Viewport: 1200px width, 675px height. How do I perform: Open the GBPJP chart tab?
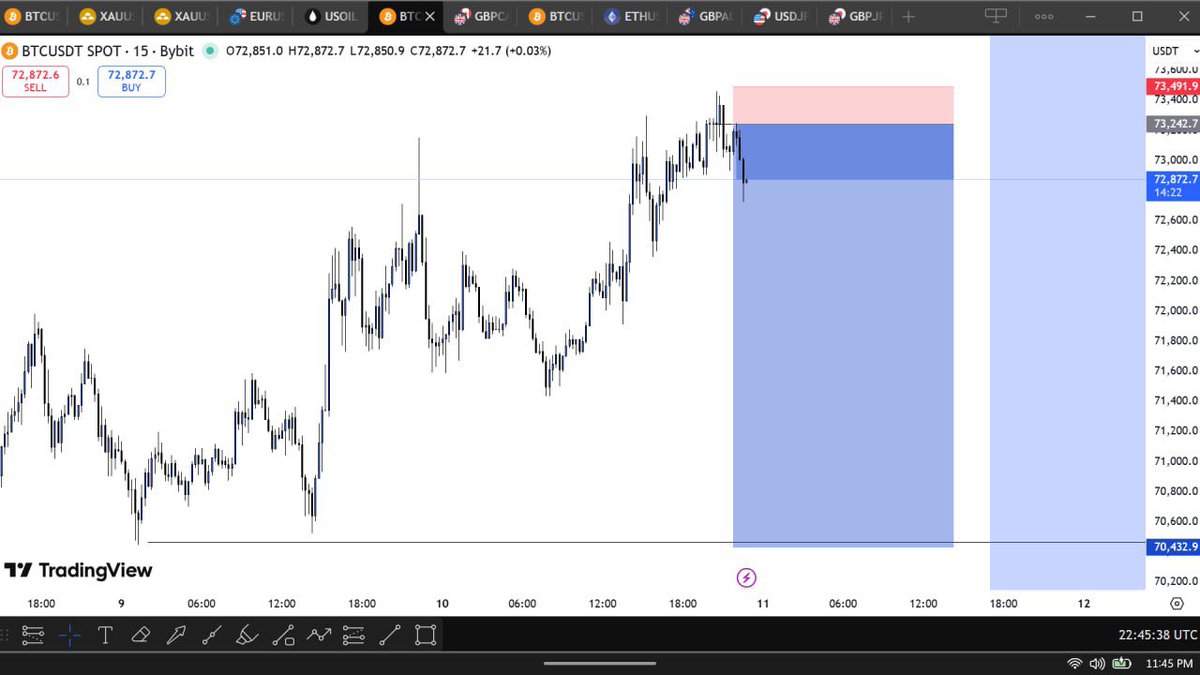[x=855, y=17]
